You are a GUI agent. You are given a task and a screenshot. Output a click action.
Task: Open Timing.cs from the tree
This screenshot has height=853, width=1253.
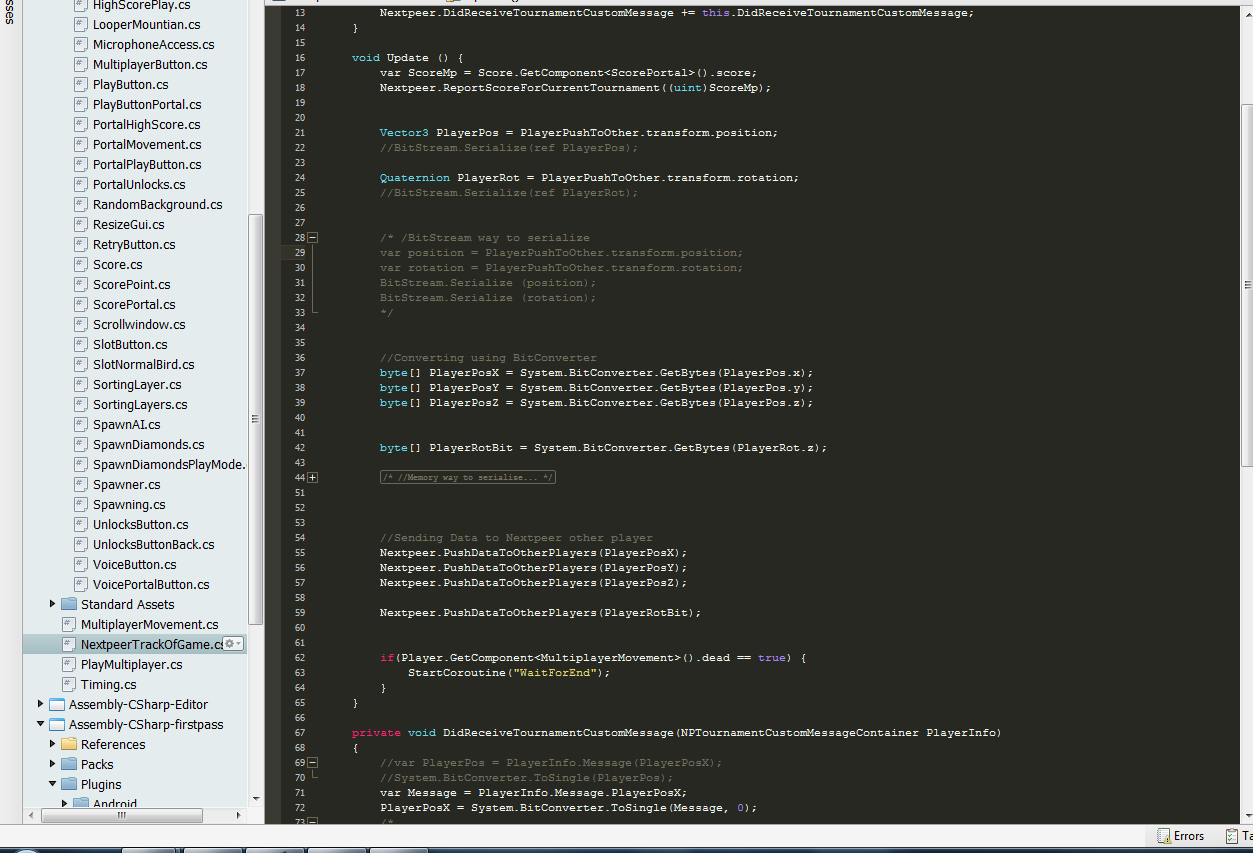[x=108, y=685]
